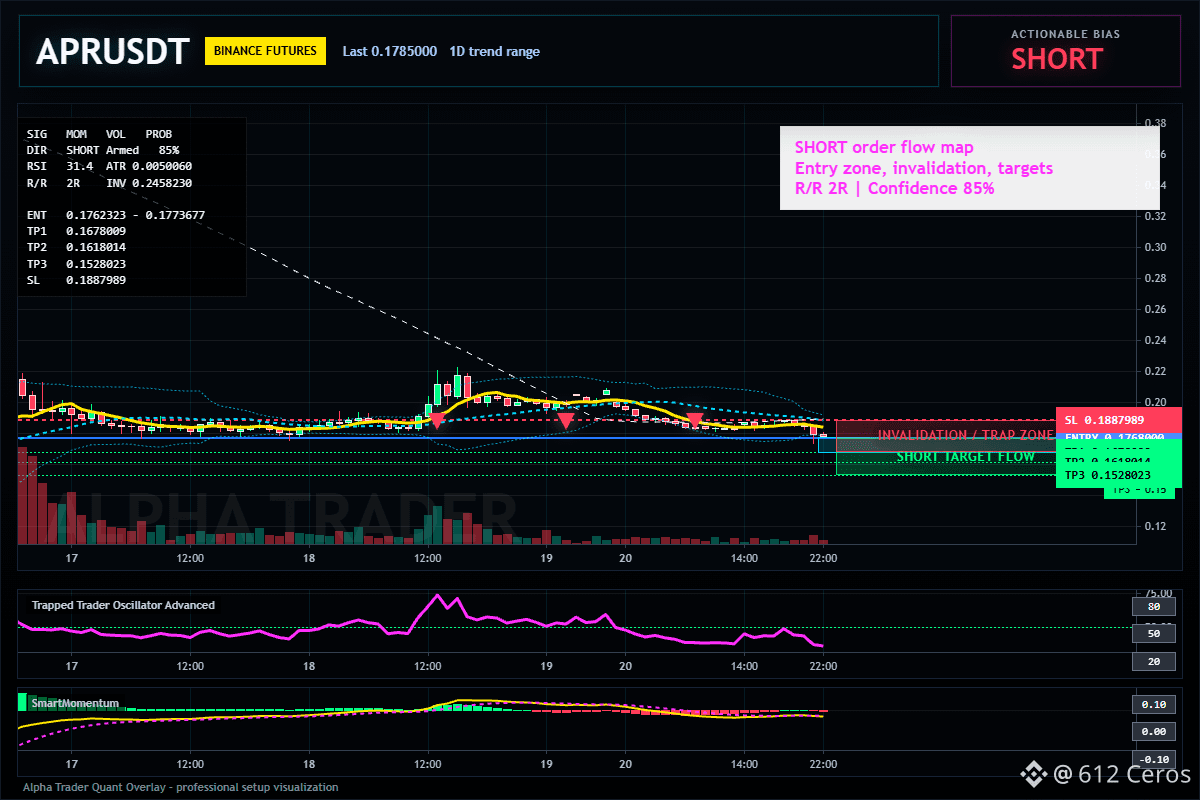Click the 0.10 level on SmartMomentum scale
This screenshot has width=1200, height=800.
[x=1153, y=704]
